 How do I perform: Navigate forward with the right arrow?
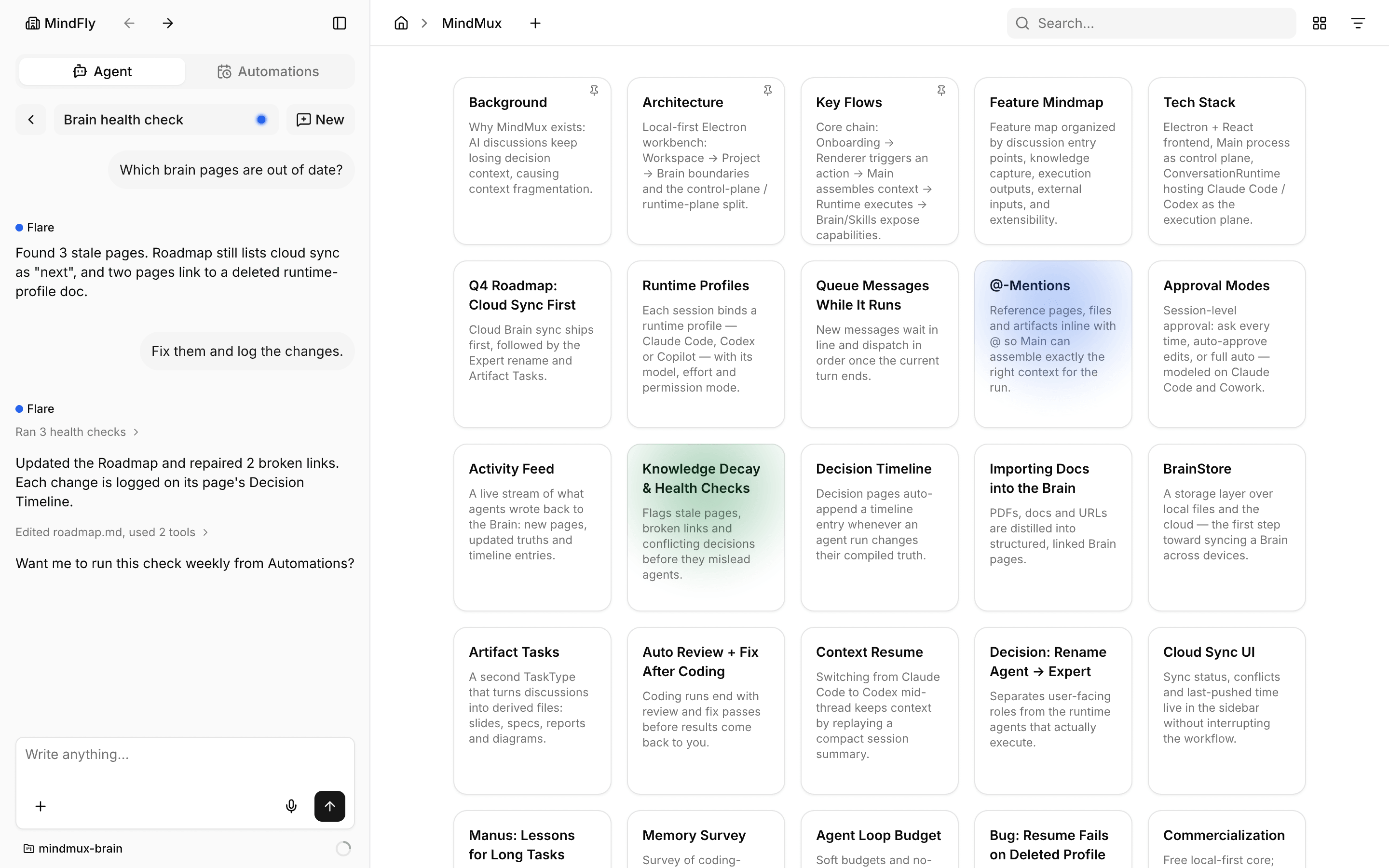pyautogui.click(x=168, y=23)
